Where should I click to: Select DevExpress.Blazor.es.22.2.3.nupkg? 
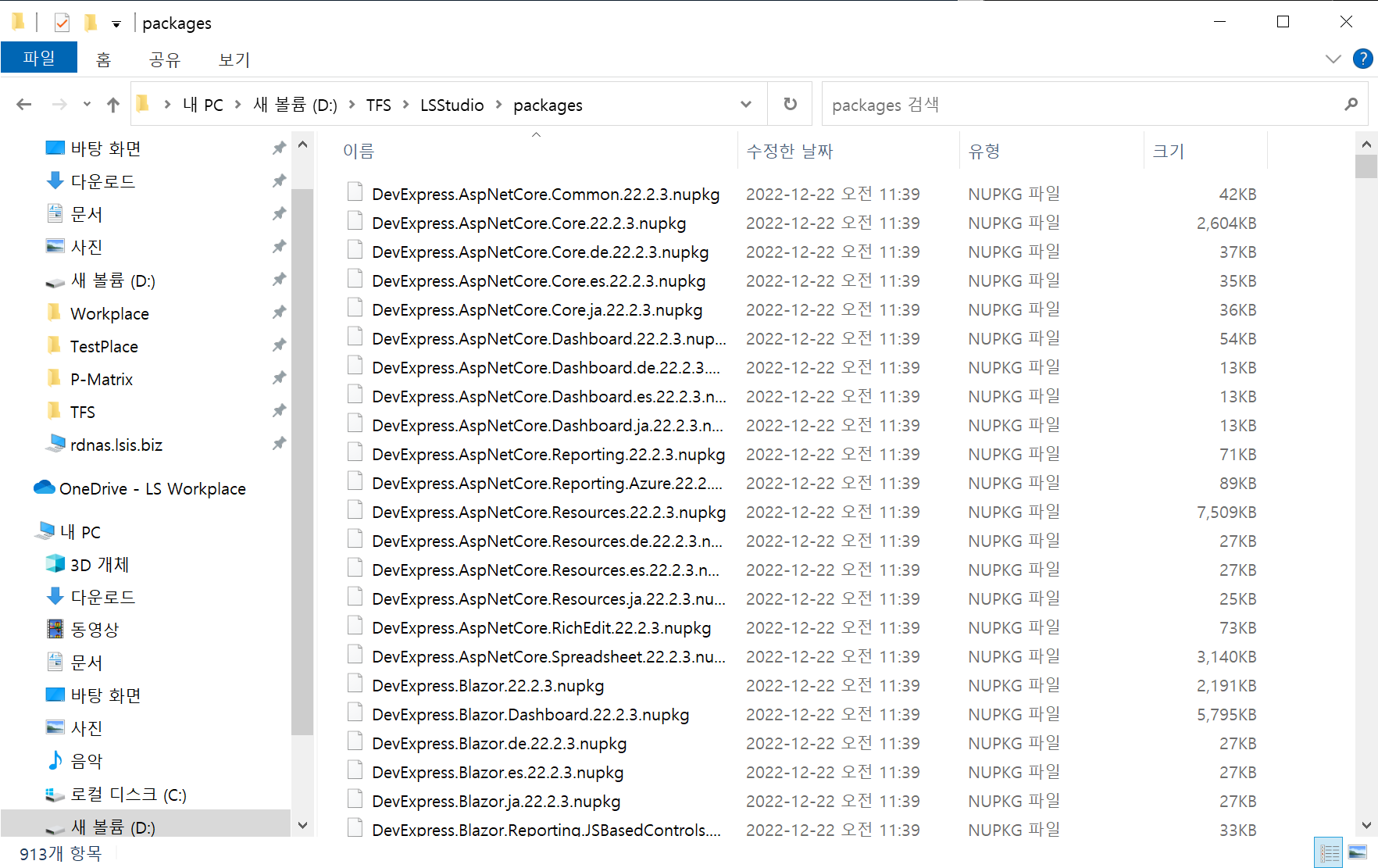pos(498,773)
